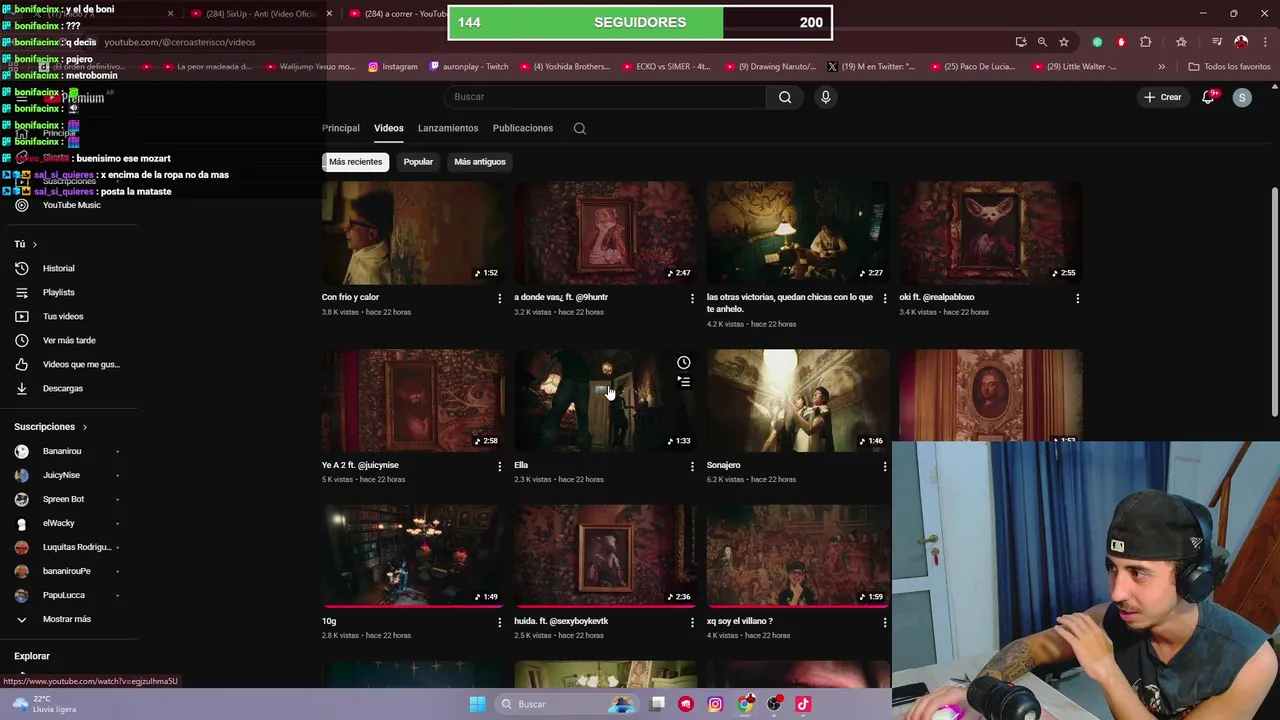
Task: Open TikTok app in the taskbar
Action: click(x=803, y=704)
